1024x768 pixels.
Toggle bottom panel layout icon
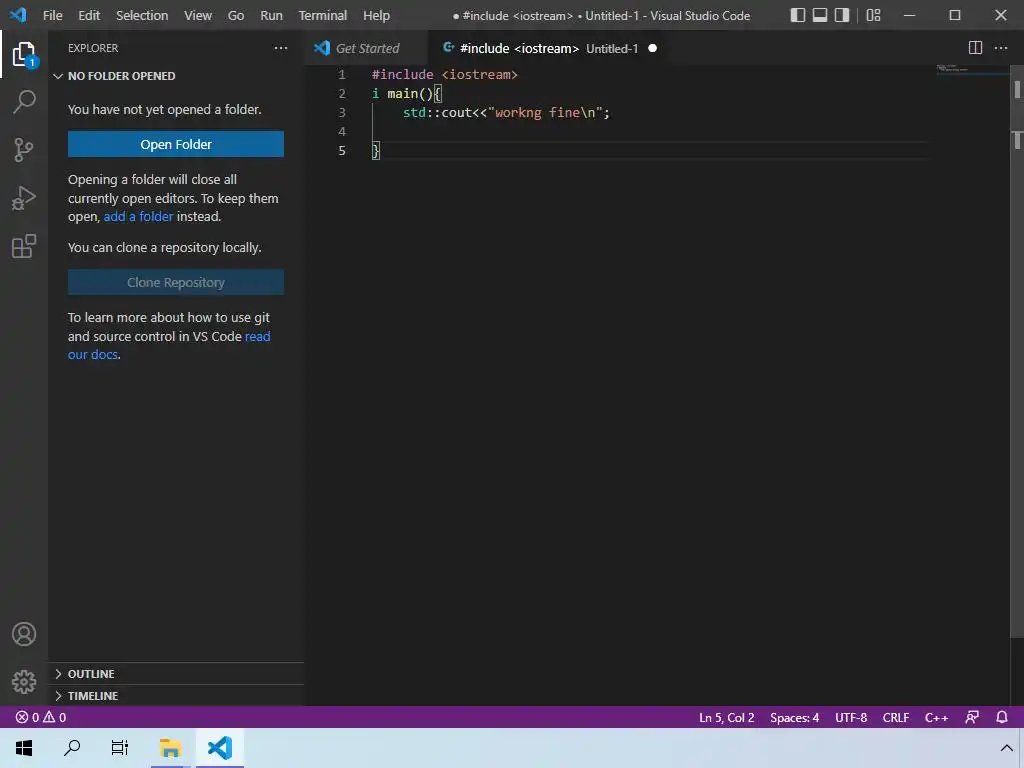point(820,15)
